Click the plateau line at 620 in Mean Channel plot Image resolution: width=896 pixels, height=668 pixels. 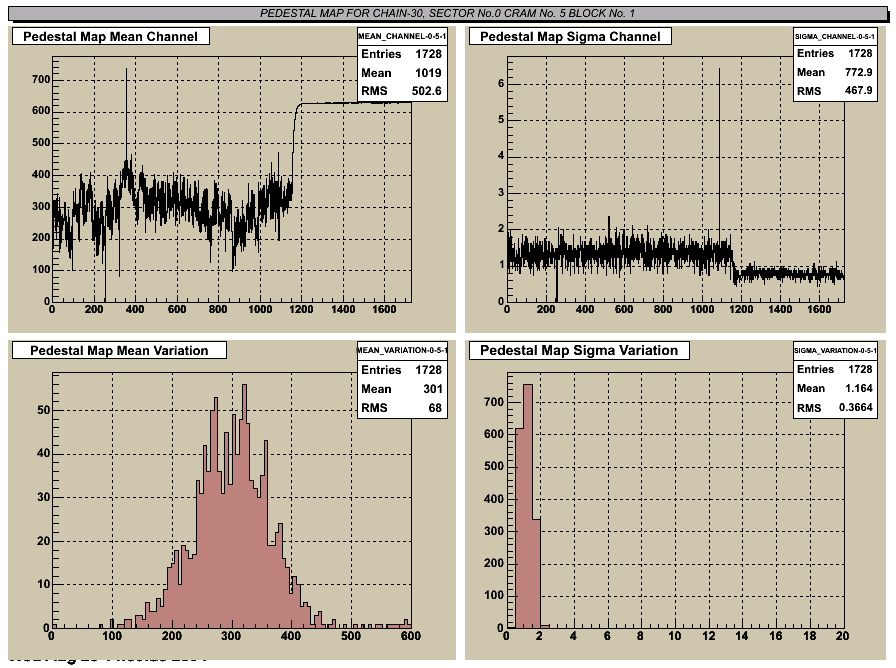tap(354, 103)
